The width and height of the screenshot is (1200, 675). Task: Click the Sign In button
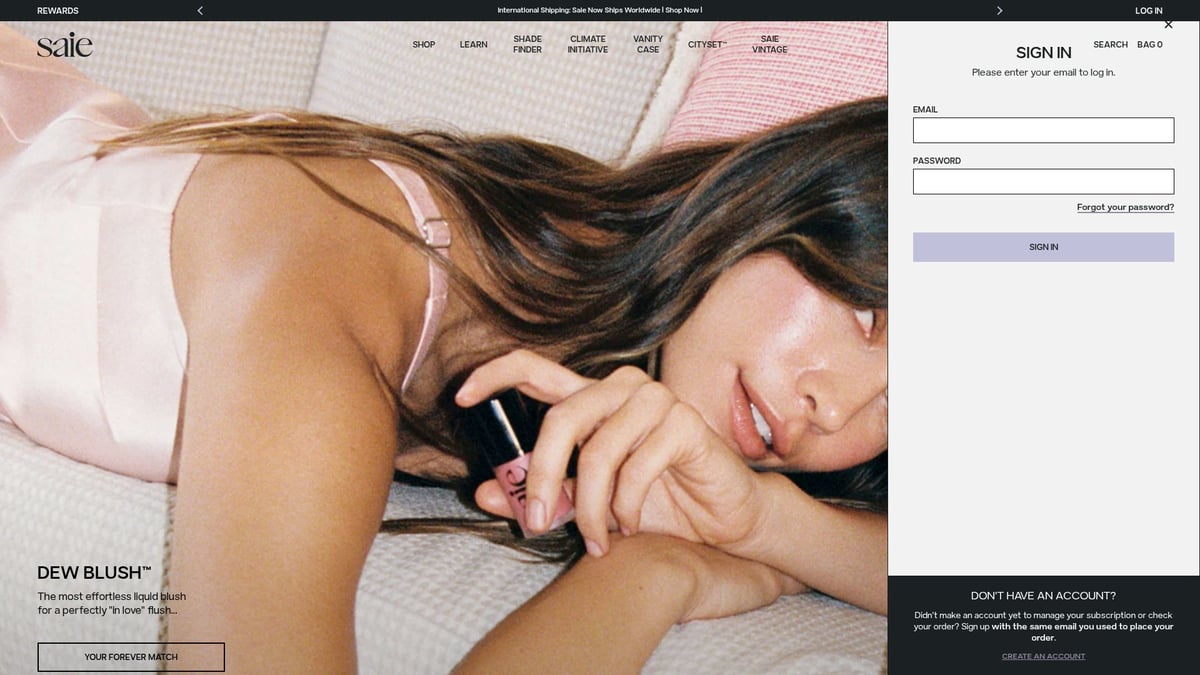(x=1043, y=247)
